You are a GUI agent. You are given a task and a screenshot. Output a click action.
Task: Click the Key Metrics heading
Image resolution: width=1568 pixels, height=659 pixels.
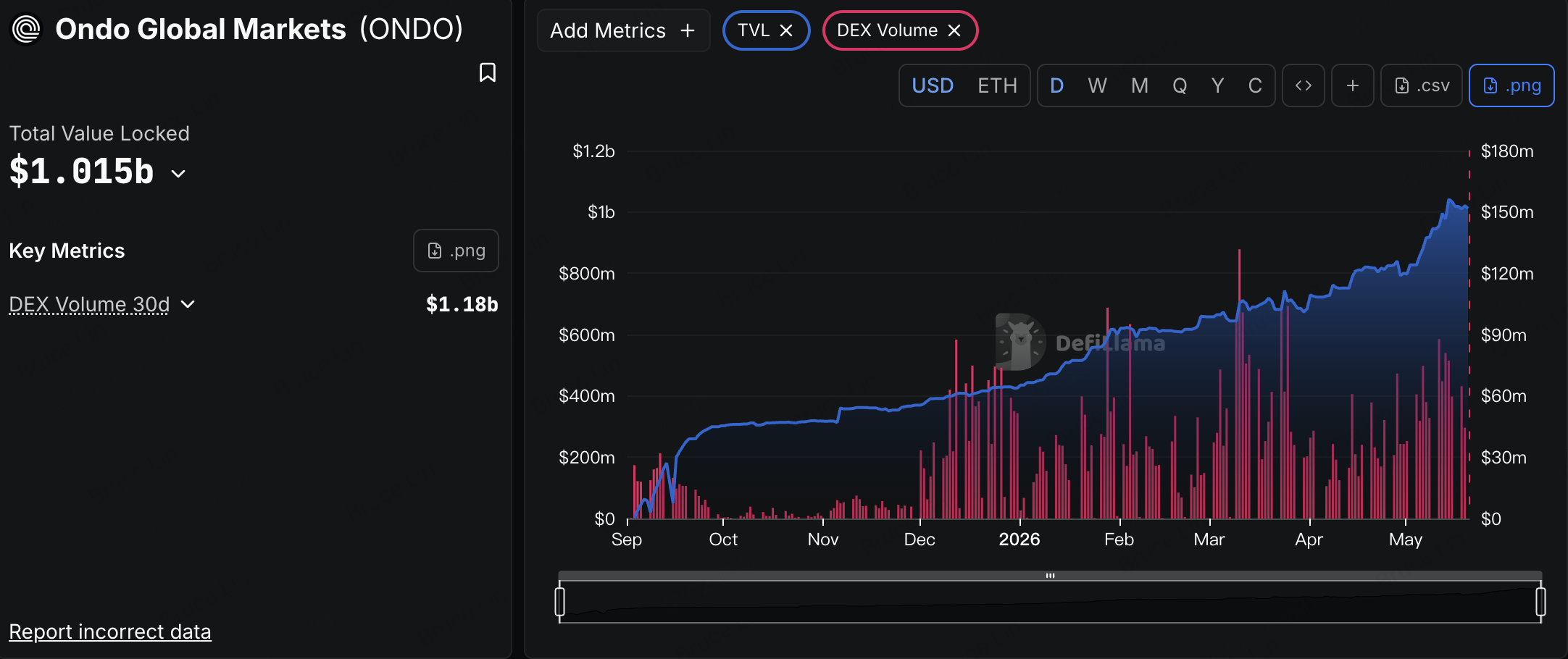(x=67, y=251)
